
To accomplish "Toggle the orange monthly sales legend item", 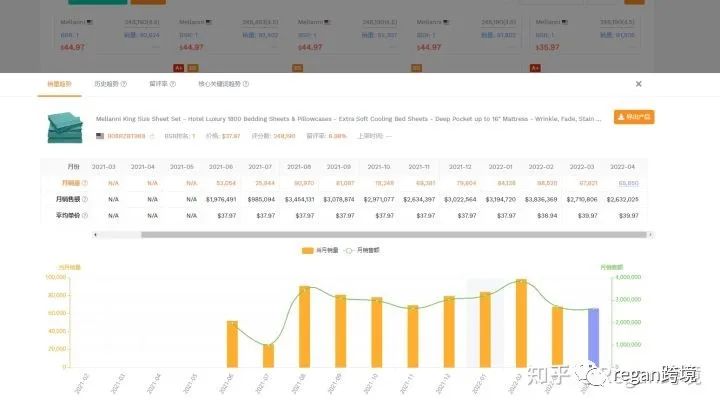I will (x=320, y=250).
